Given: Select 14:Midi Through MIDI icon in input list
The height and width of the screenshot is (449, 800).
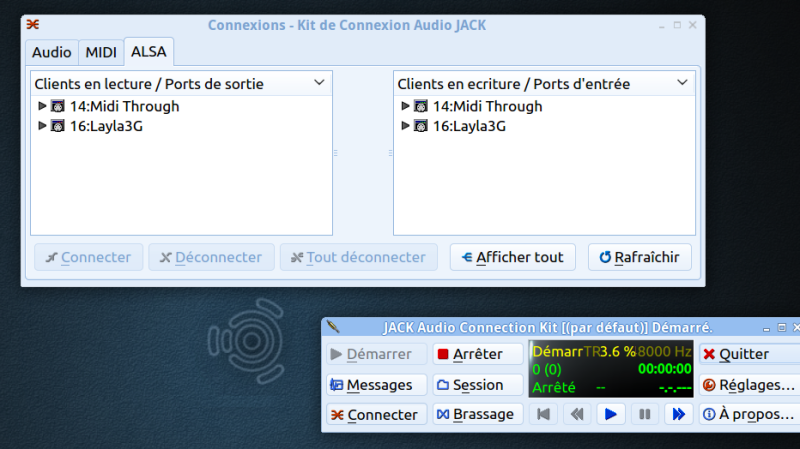Looking at the screenshot, I should coord(420,106).
